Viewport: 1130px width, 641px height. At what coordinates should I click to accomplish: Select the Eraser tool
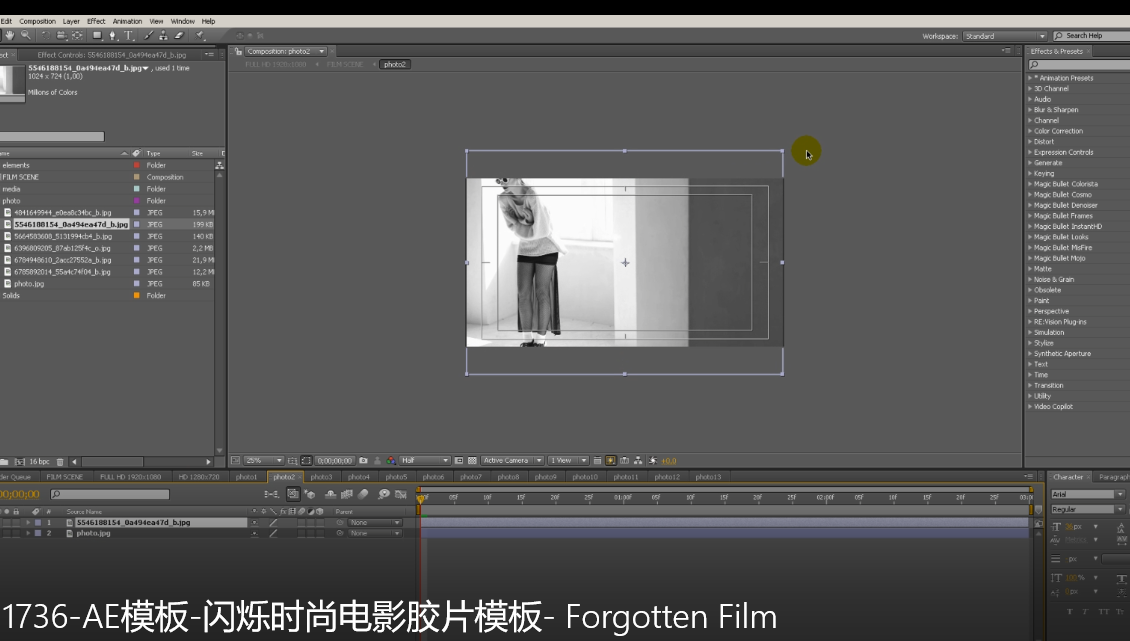tap(179, 35)
